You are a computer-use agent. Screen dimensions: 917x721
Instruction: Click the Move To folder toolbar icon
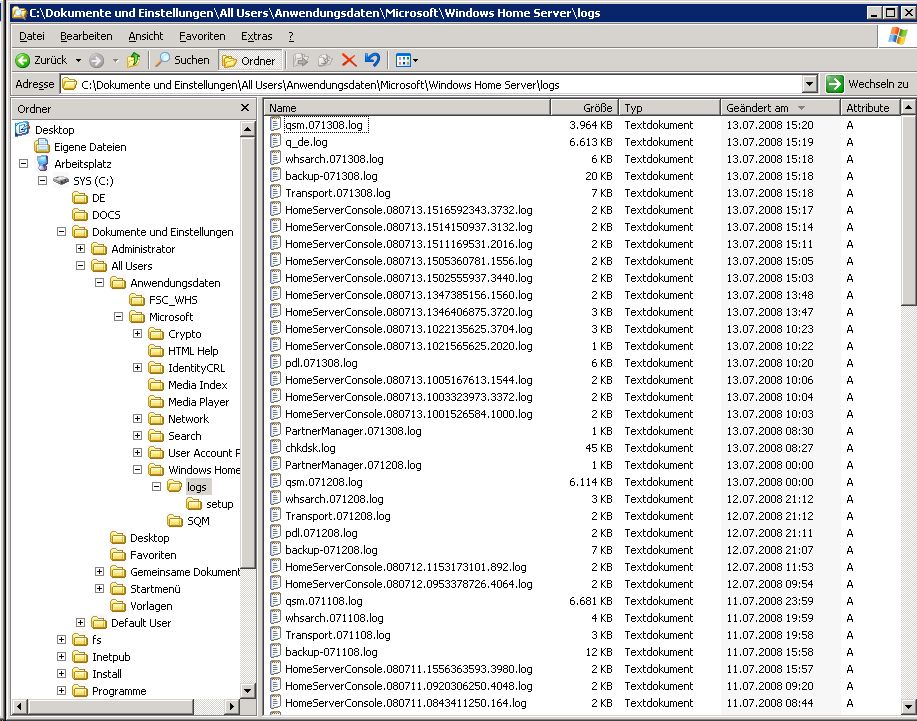(301, 60)
